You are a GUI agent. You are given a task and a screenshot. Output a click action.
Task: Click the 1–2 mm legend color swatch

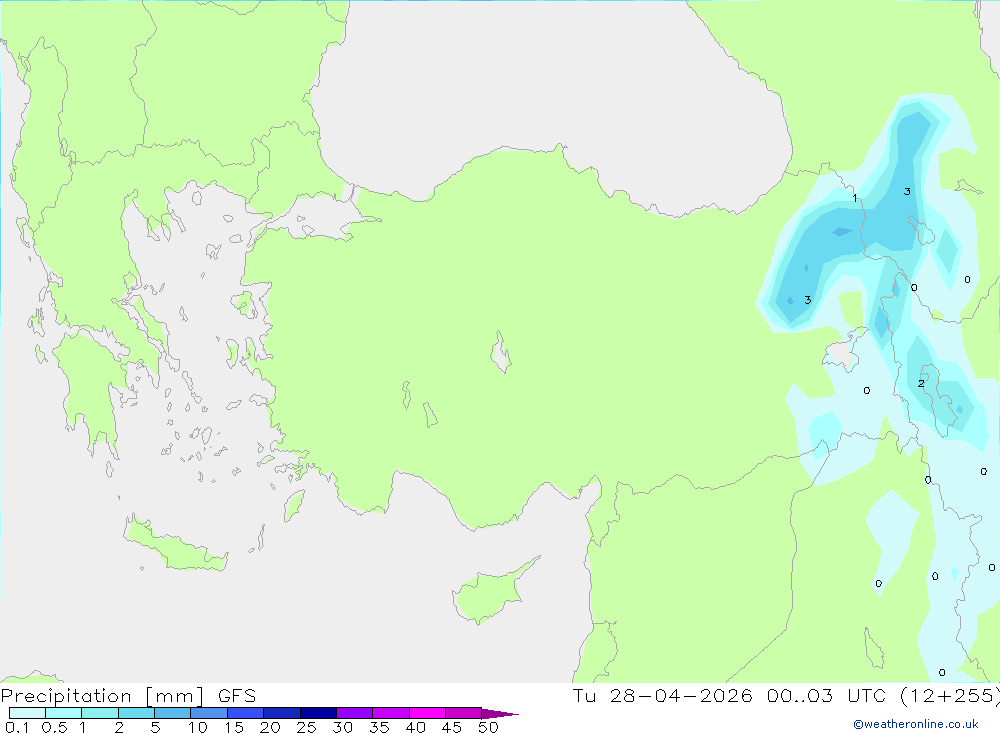pos(100,713)
